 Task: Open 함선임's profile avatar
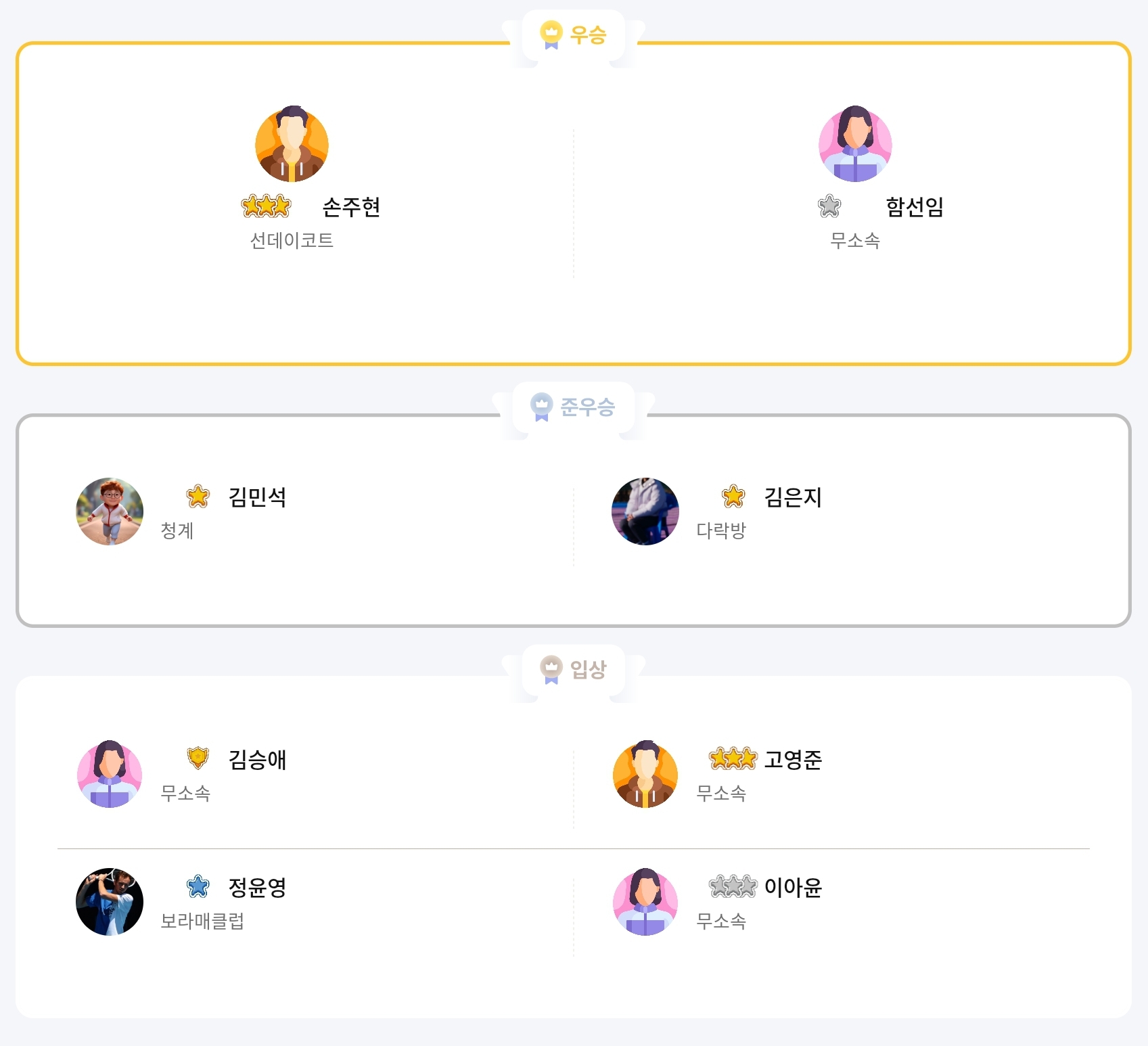click(855, 144)
